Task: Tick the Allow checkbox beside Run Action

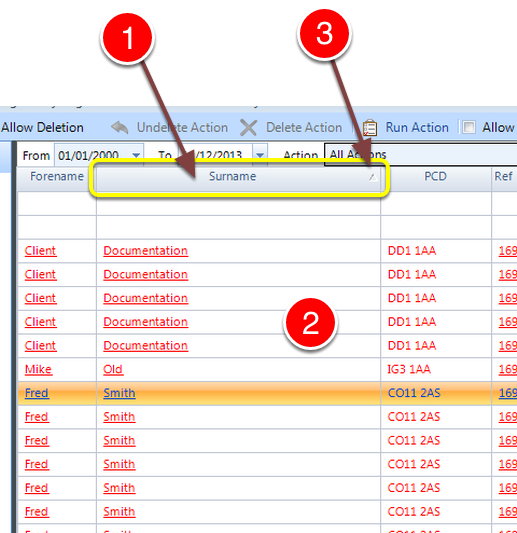Action: (469, 127)
